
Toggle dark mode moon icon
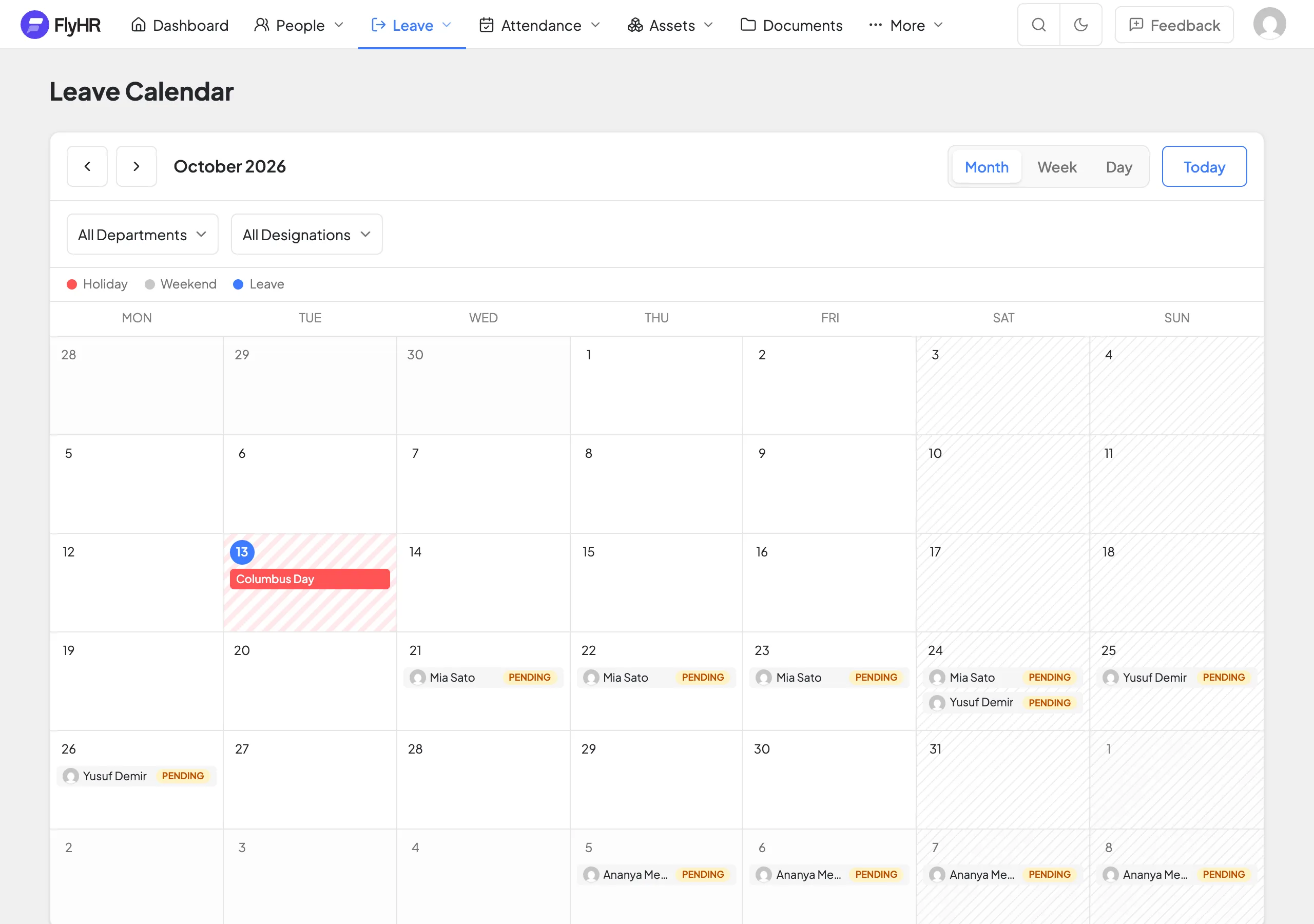pyautogui.click(x=1080, y=25)
